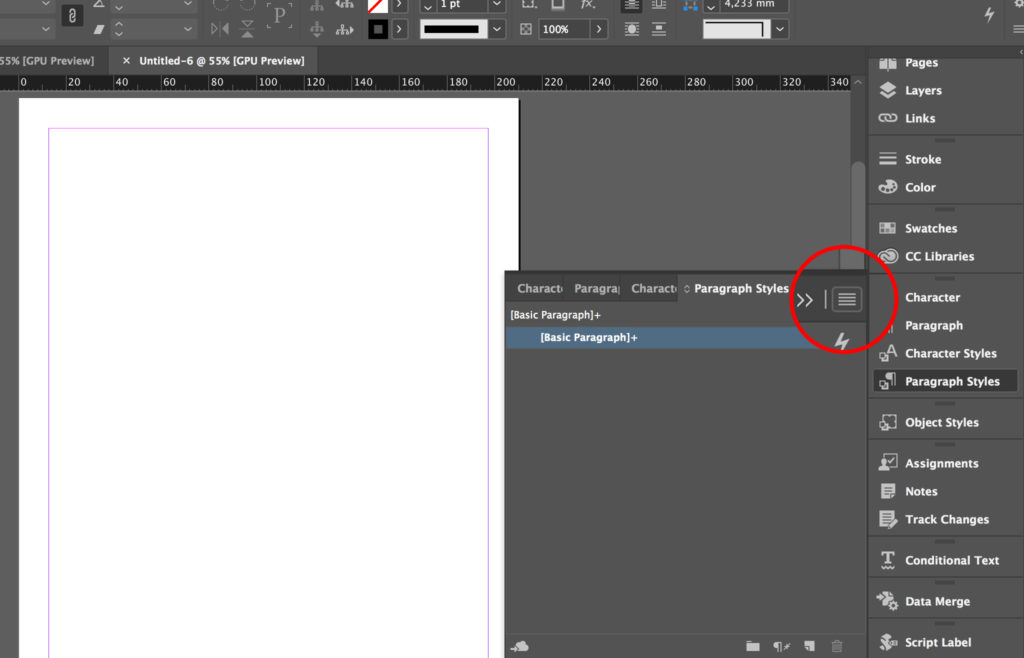Switch to the Paragraph Styles tab

tap(740, 288)
